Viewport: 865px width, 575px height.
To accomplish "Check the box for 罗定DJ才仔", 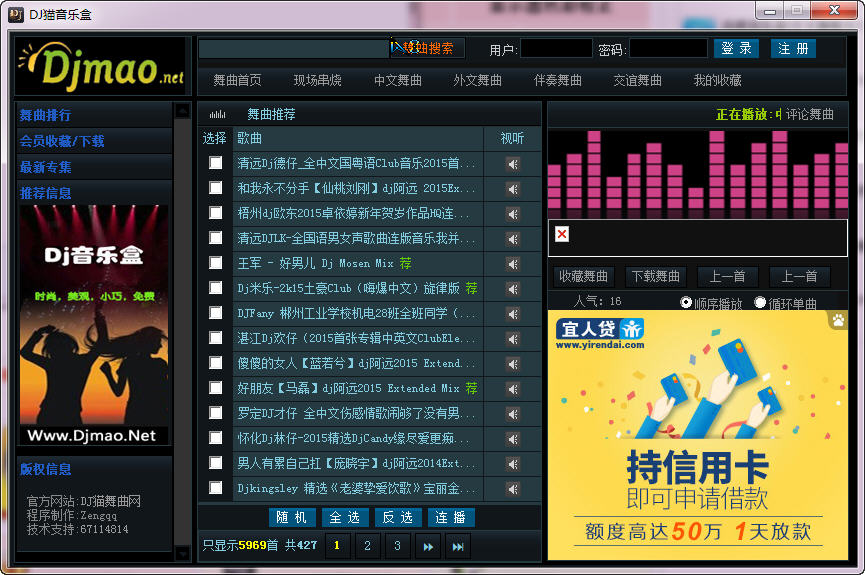I will [x=216, y=412].
